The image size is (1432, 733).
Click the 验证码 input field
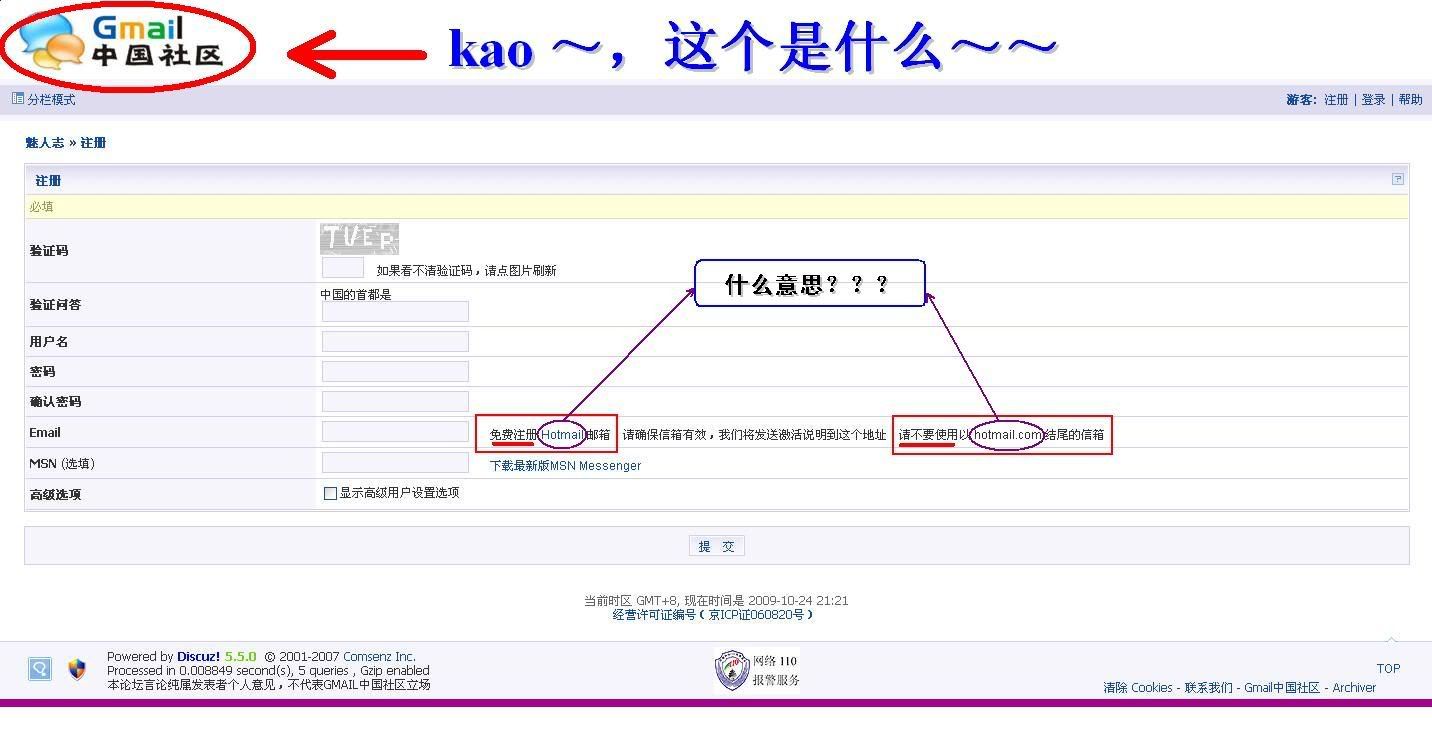(342, 268)
